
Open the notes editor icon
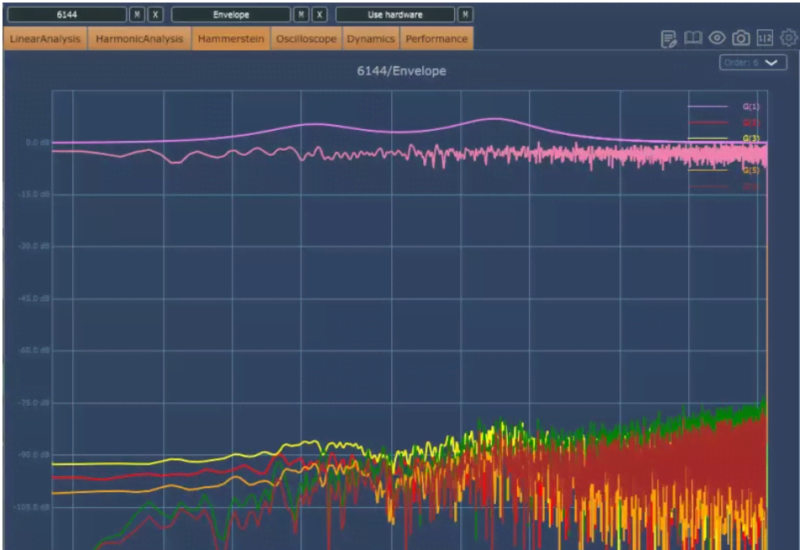669,38
